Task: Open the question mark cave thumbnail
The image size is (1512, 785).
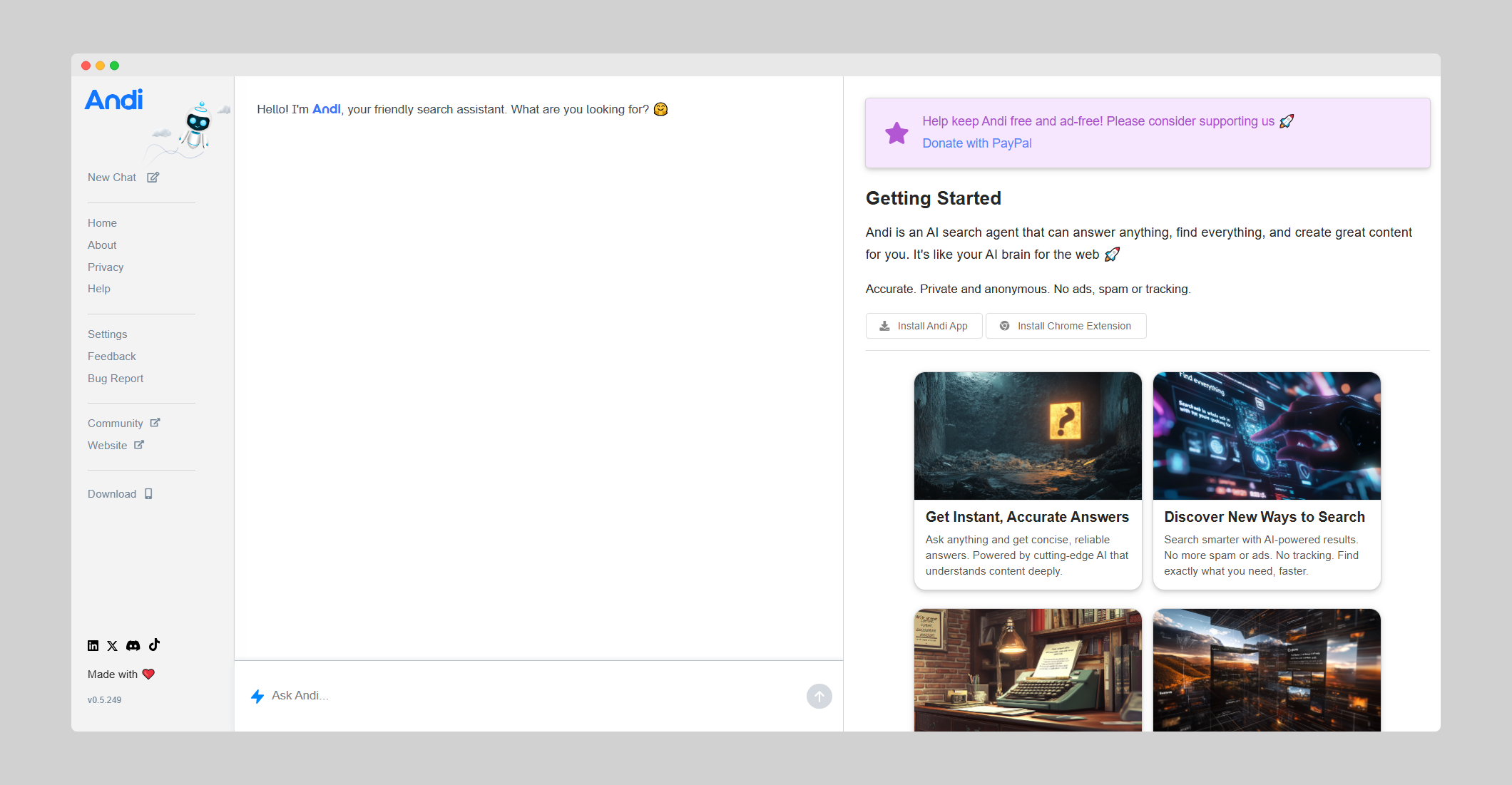Action: point(1028,436)
